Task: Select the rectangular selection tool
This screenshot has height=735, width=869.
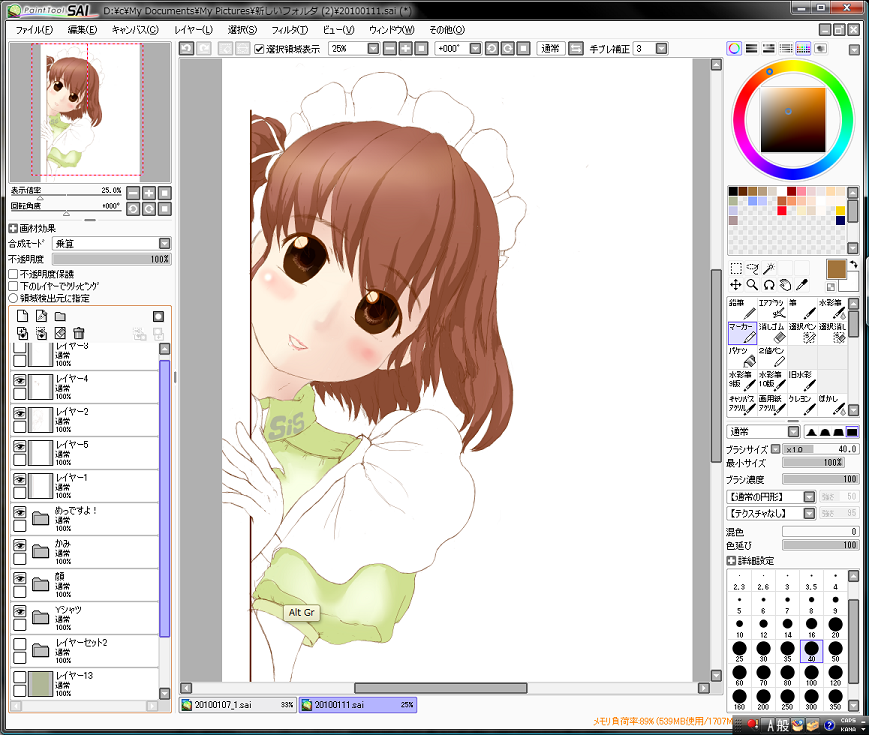Action: (735, 269)
